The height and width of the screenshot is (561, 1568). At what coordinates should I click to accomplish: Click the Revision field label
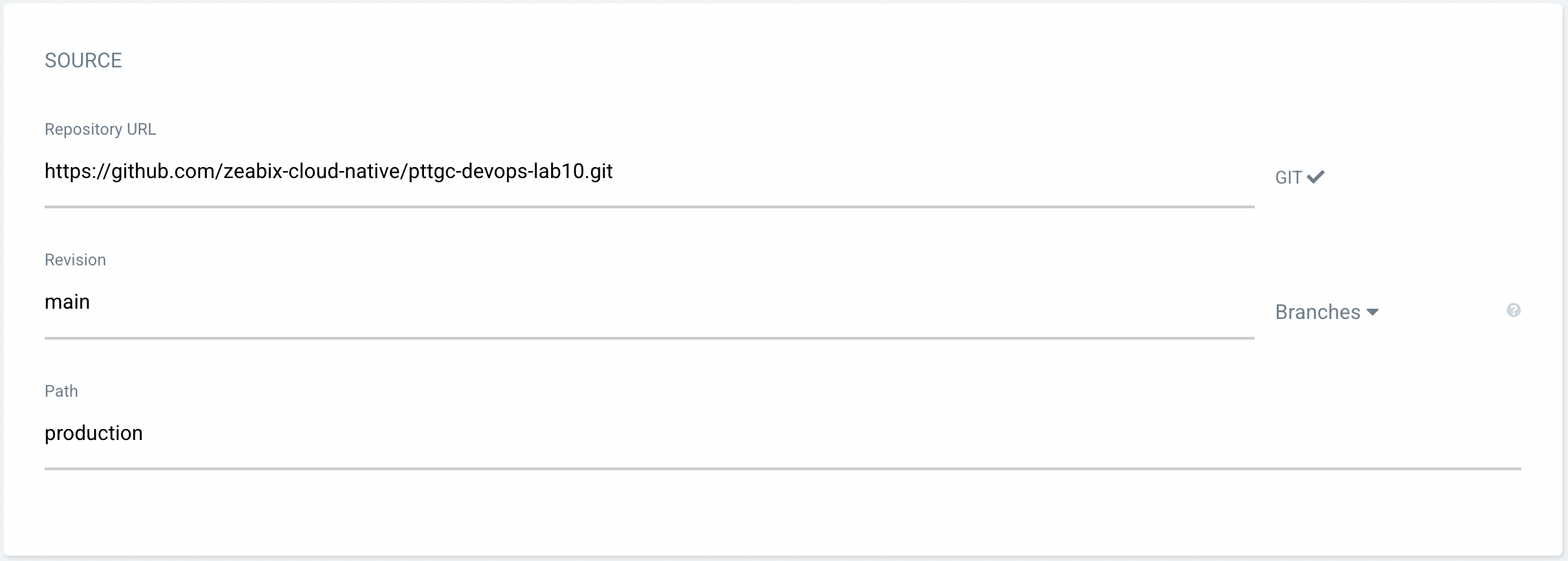pos(76,260)
